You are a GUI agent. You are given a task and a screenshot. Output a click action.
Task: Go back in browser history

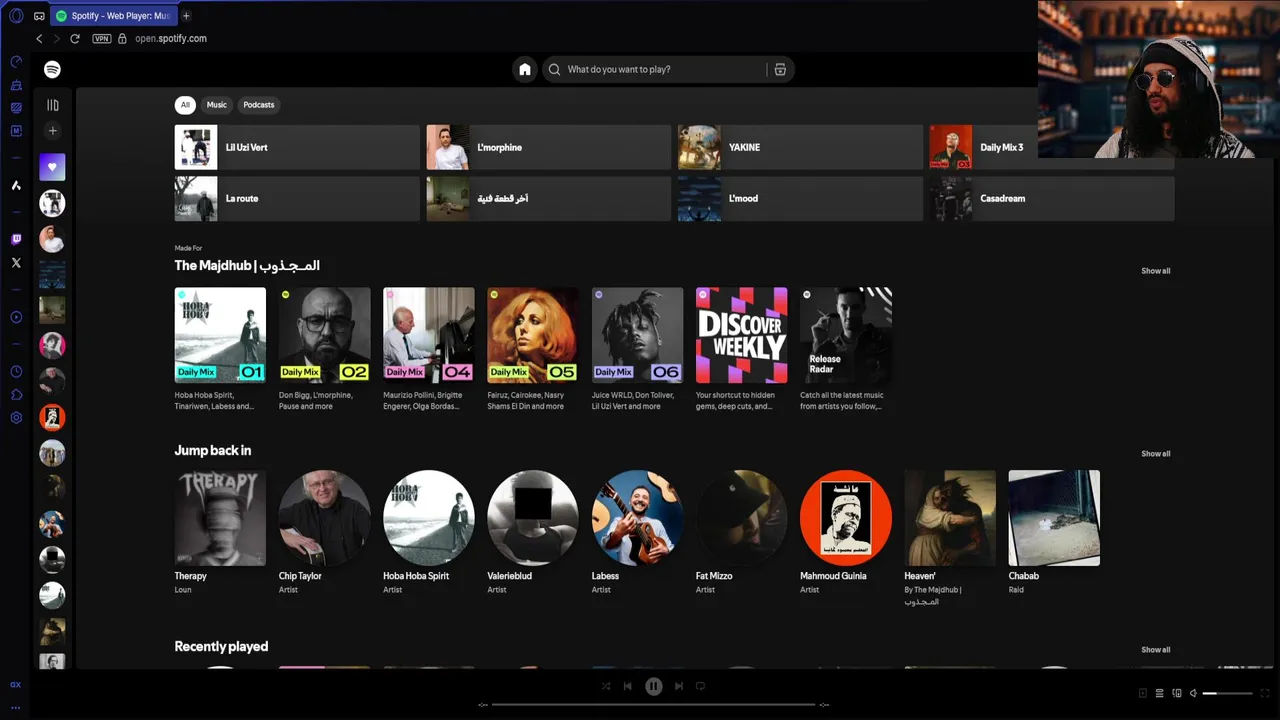[39, 39]
